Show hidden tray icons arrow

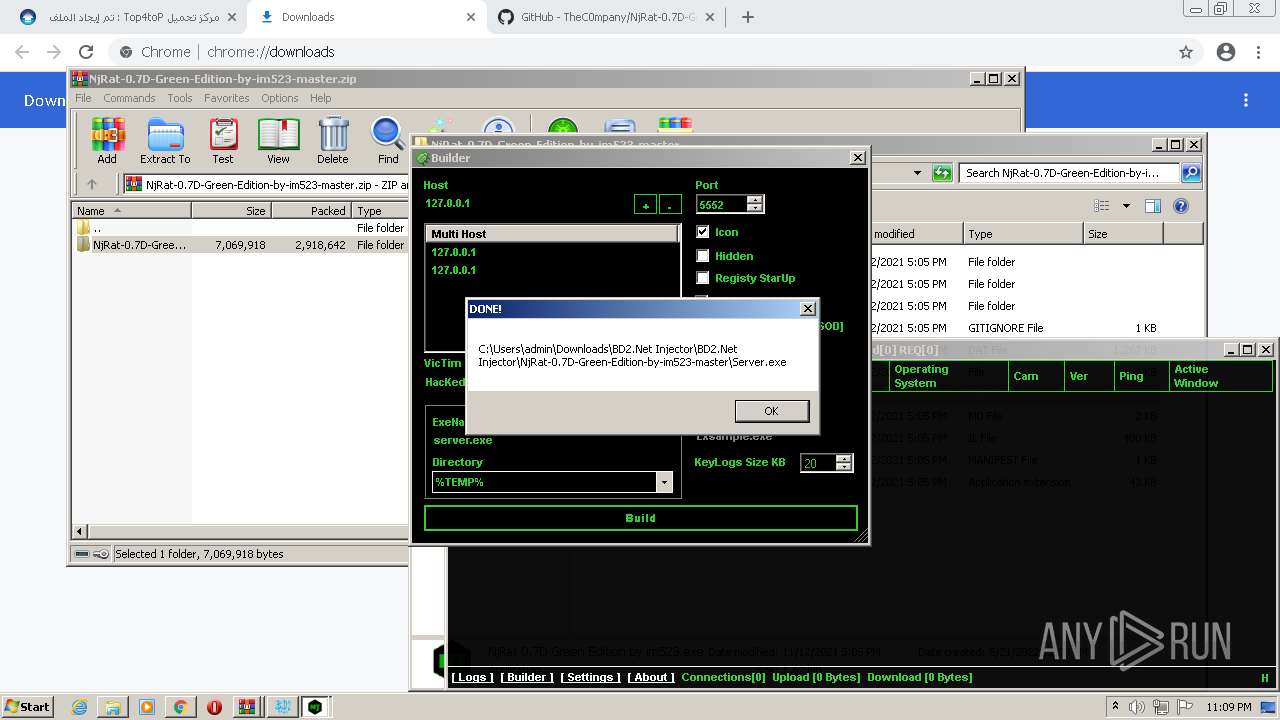pos(1116,707)
